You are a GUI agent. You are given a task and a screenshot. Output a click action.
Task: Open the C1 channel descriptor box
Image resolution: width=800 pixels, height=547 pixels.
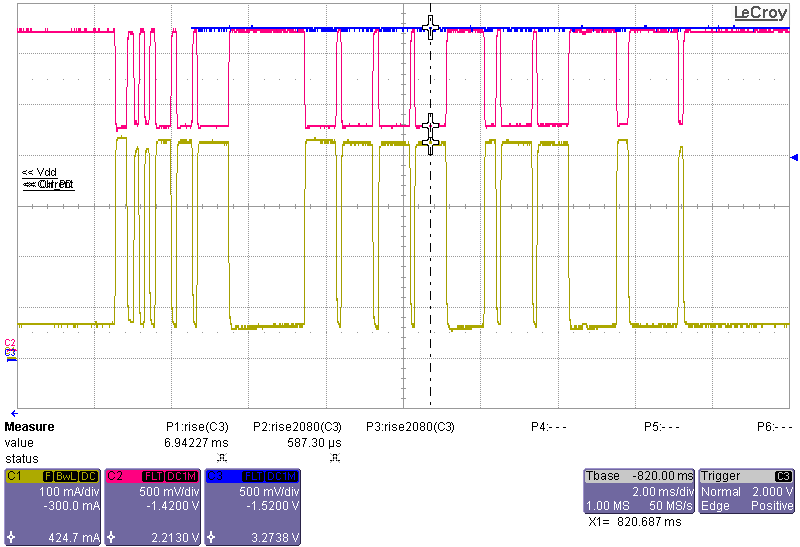(x=52, y=506)
